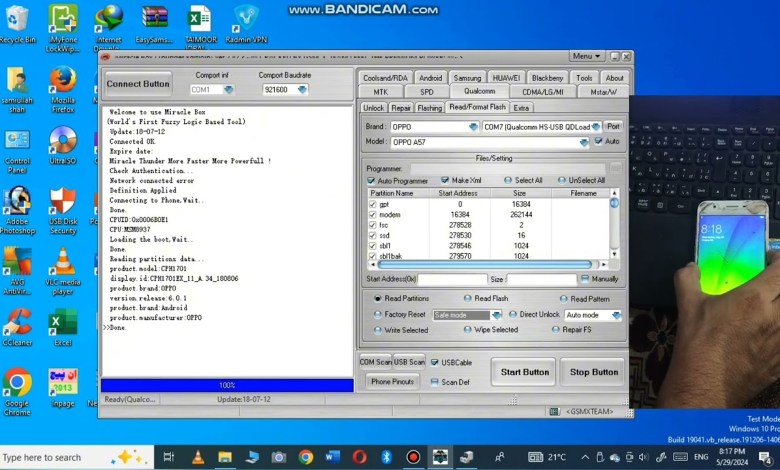The image size is (780, 470).
Task: Open the Extra sub-tab
Action: coord(521,107)
